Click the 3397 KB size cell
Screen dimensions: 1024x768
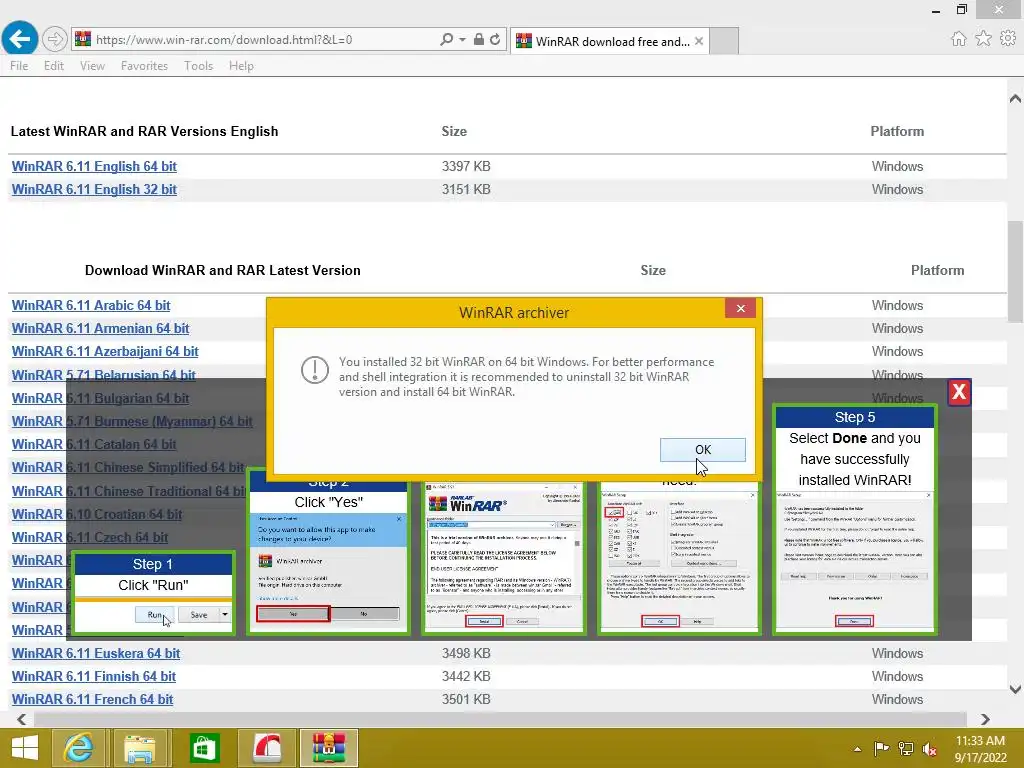(x=466, y=167)
